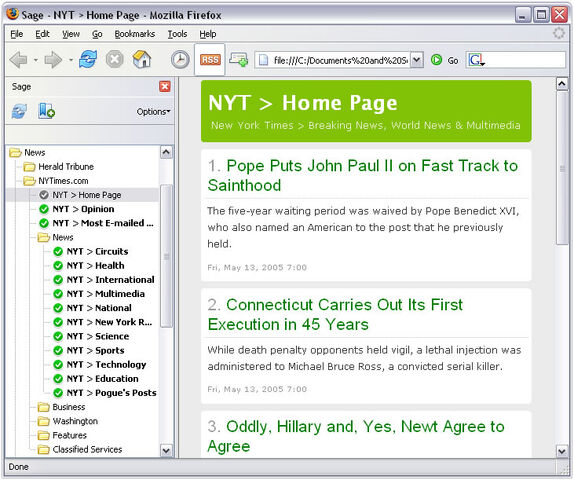The width and height of the screenshot is (574, 480).
Task: Collapse the top-level News folder
Action: (x=15, y=153)
